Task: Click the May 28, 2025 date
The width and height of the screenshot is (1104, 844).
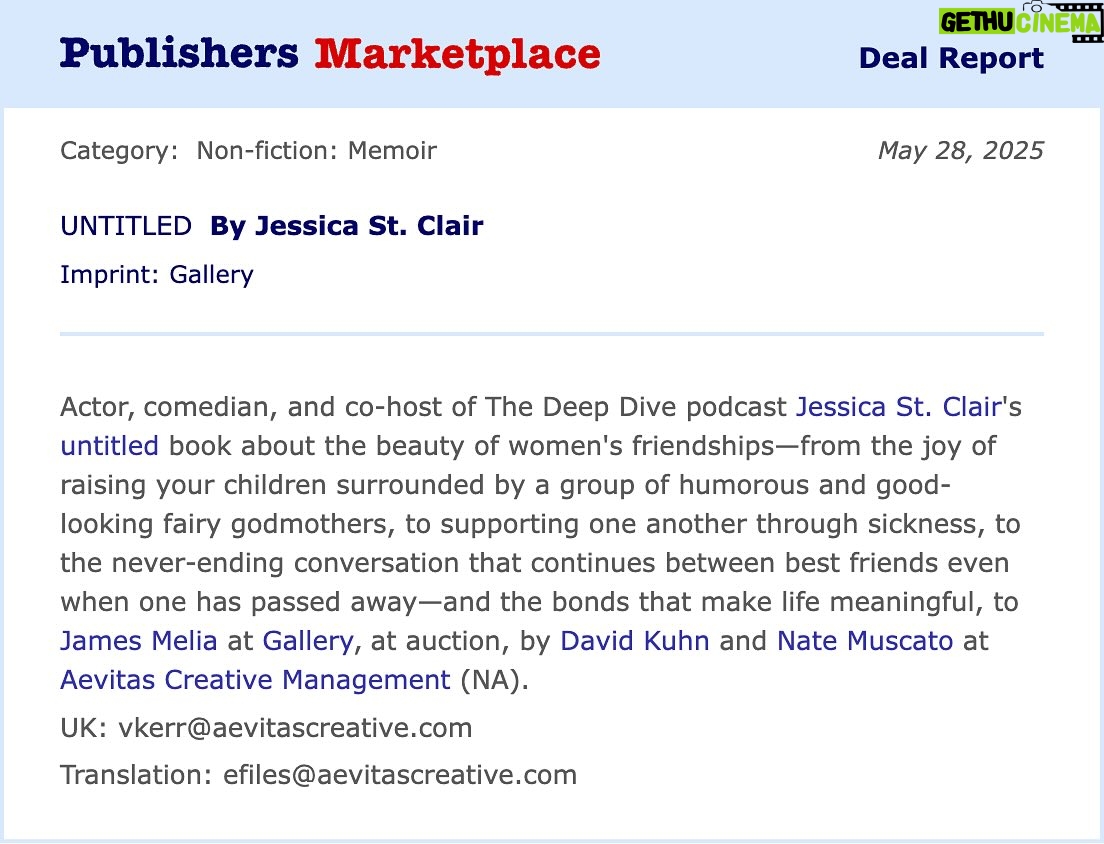Action: [960, 151]
